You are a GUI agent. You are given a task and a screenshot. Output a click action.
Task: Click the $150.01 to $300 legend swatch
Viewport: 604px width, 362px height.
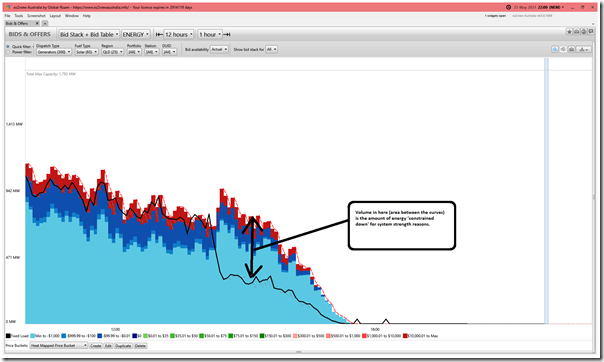(x=262, y=336)
